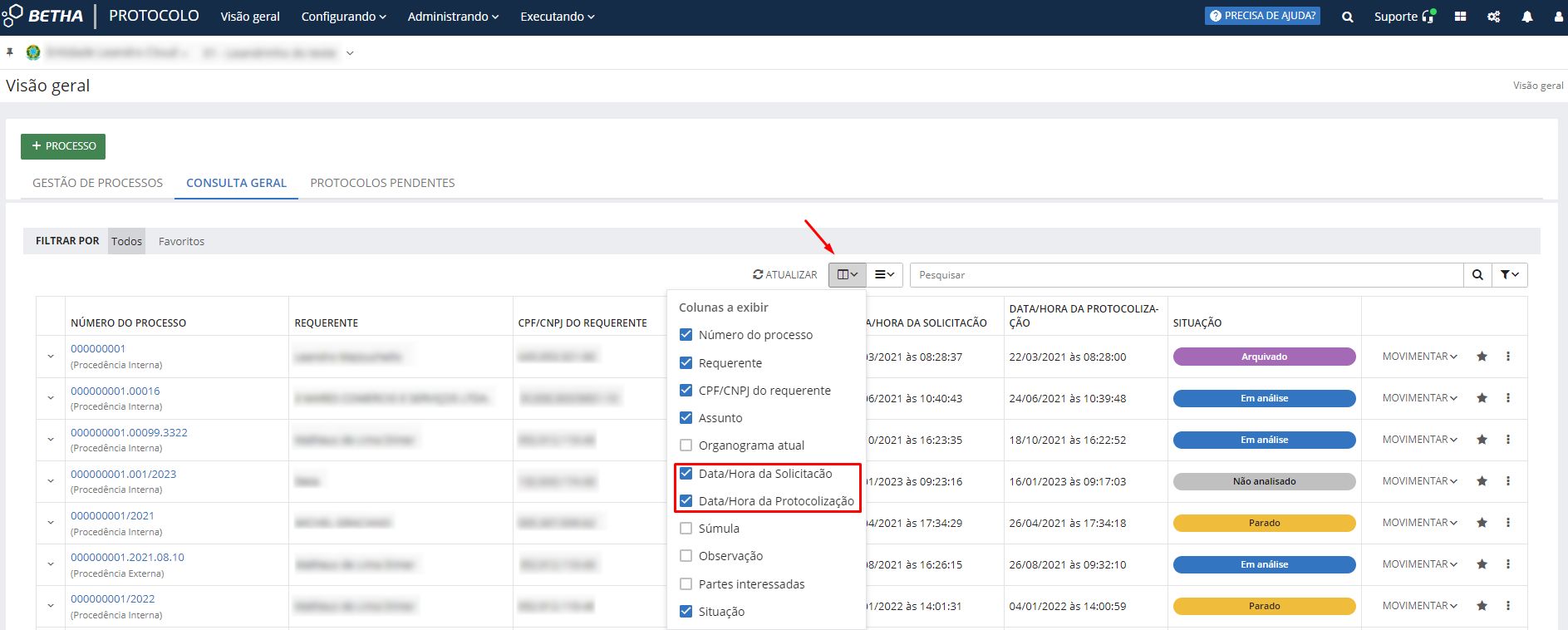Open MOVIMENTAR dropdown for process 000000001/2022
The image size is (1568, 630).
pos(1420,606)
